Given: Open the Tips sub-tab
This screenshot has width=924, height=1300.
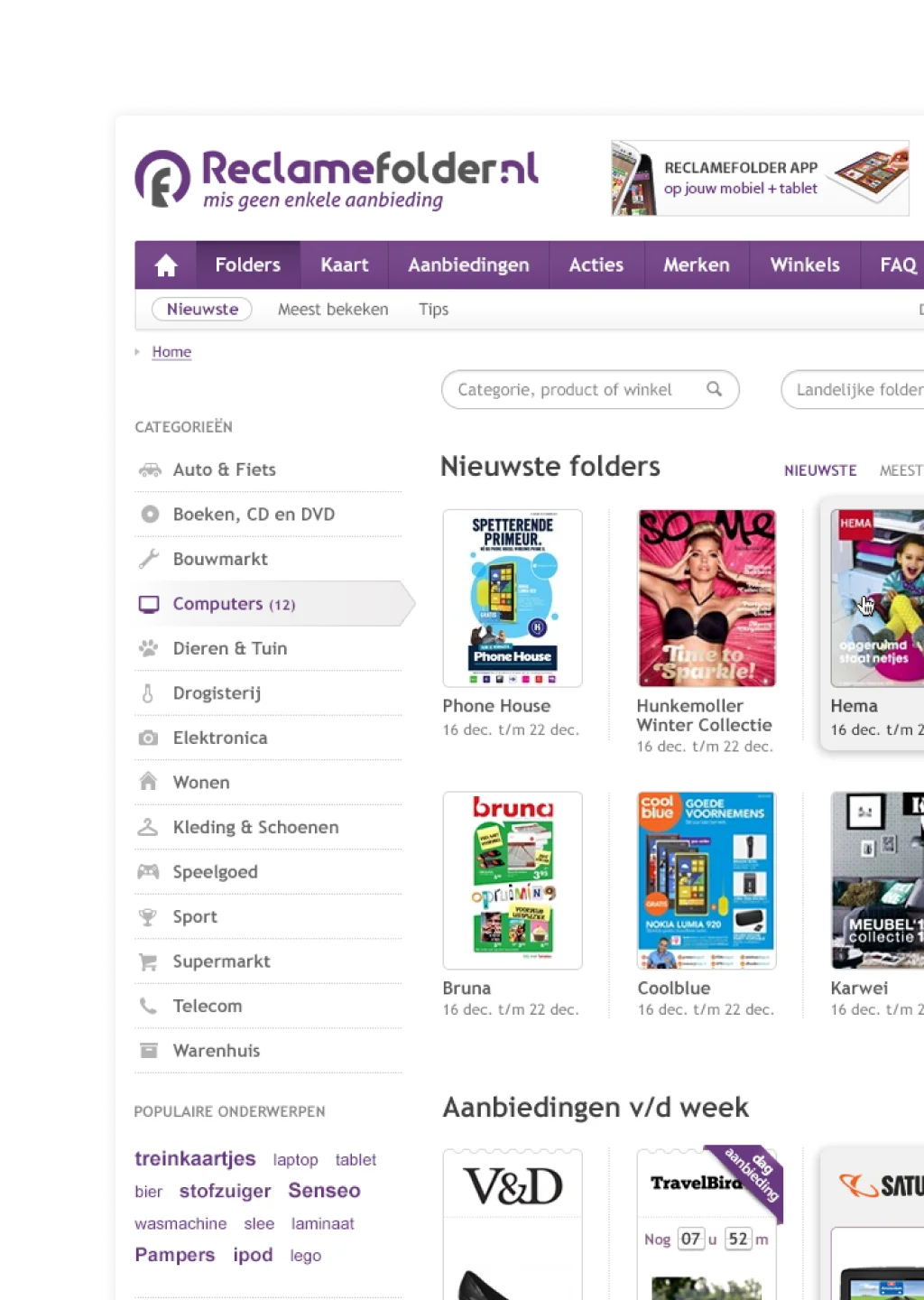Looking at the screenshot, I should (x=433, y=310).
